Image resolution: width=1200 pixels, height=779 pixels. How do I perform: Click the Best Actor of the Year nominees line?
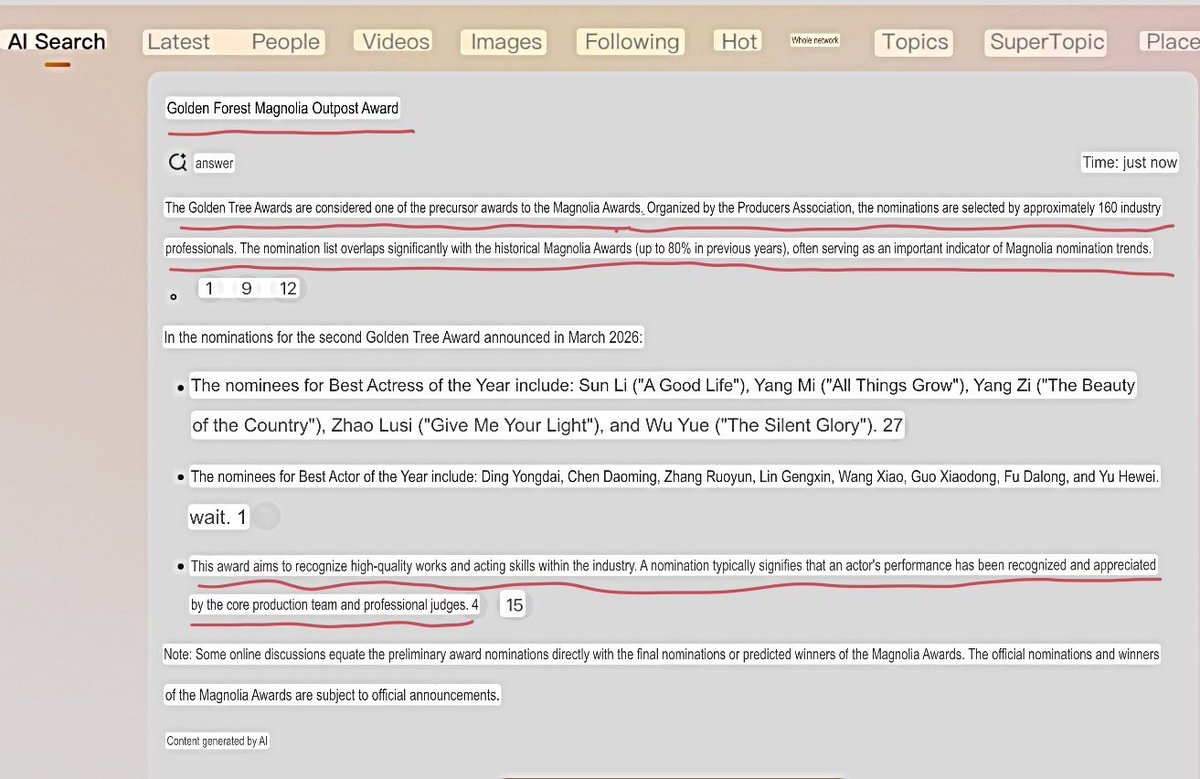(x=675, y=477)
